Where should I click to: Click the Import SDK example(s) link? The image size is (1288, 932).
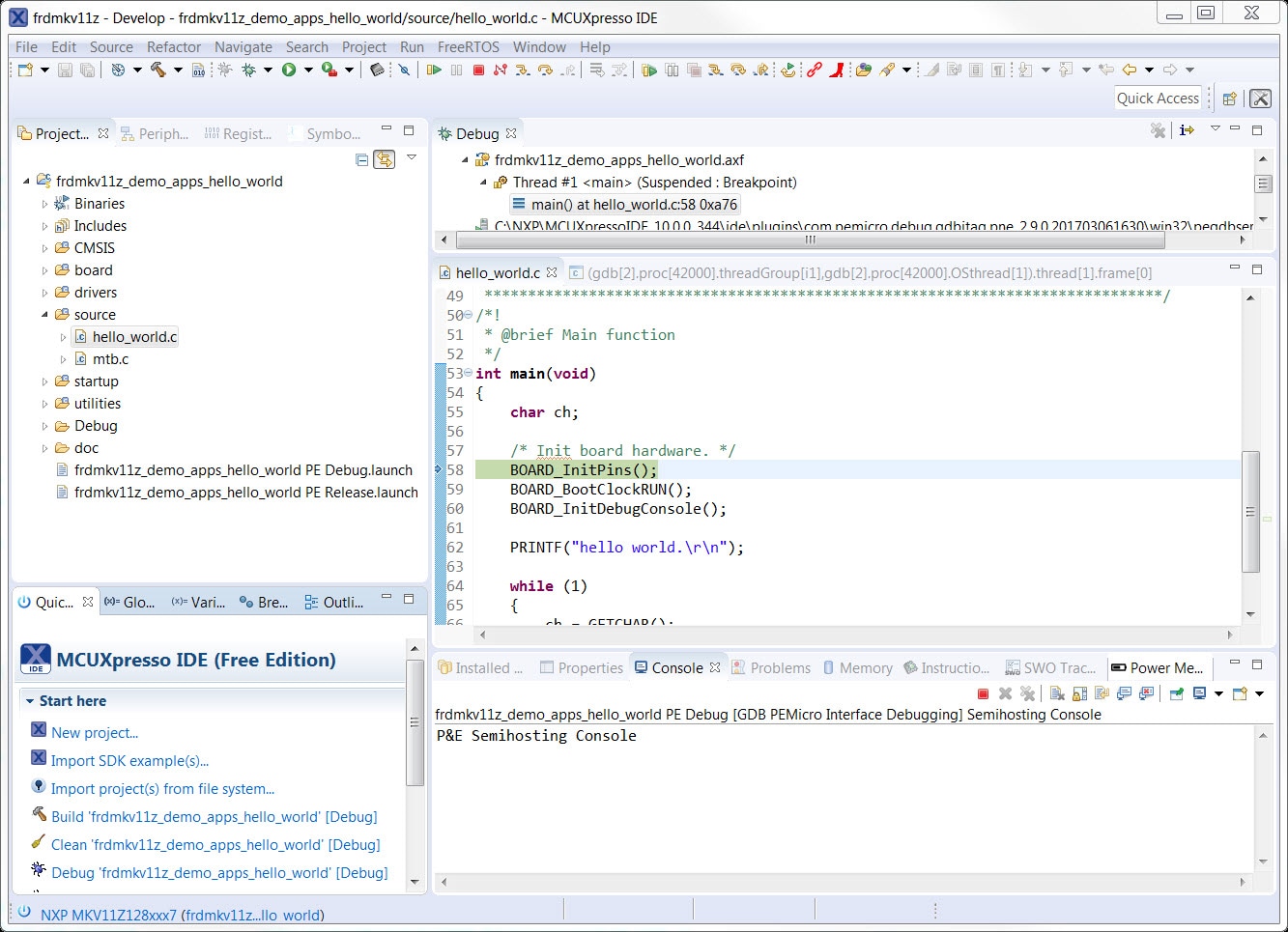[x=129, y=761]
